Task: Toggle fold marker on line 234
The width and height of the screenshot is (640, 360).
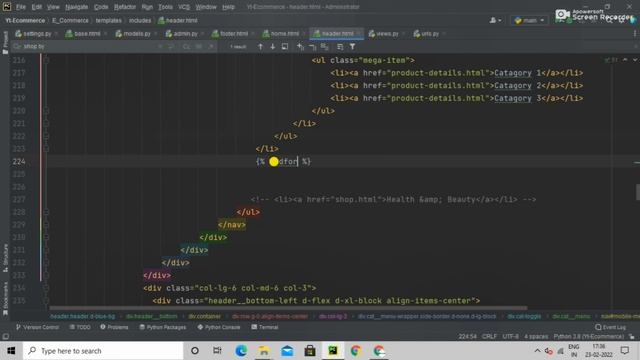Action: [47, 288]
